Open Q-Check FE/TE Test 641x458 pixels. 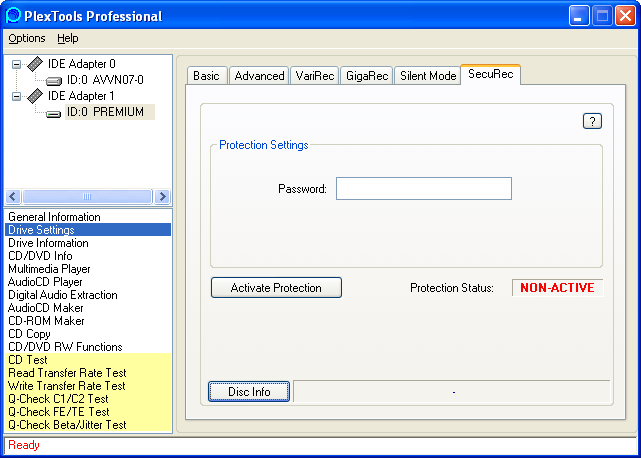88,412
